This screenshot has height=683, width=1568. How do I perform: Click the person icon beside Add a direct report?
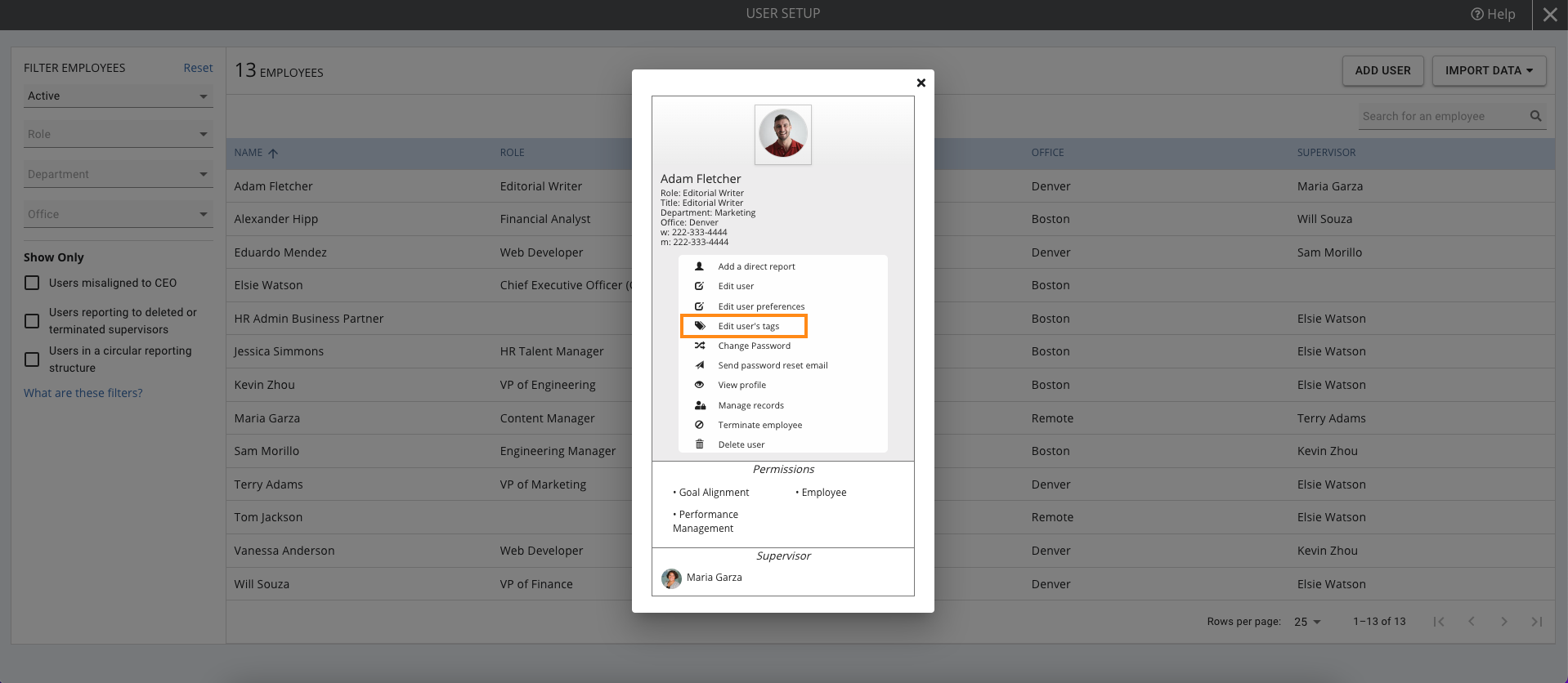coord(699,266)
